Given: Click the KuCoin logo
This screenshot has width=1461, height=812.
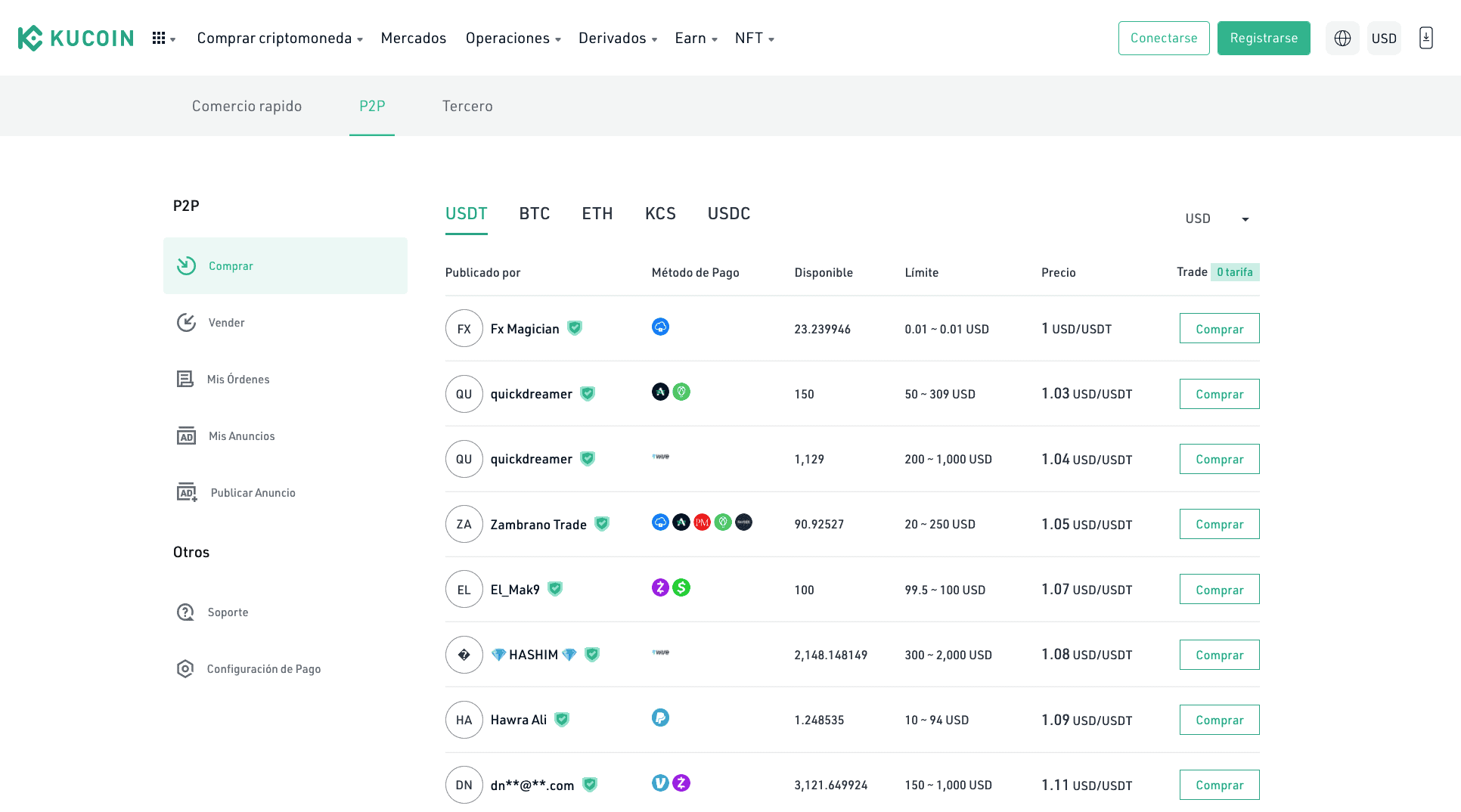Looking at the screenshot, I should point(76,38).
